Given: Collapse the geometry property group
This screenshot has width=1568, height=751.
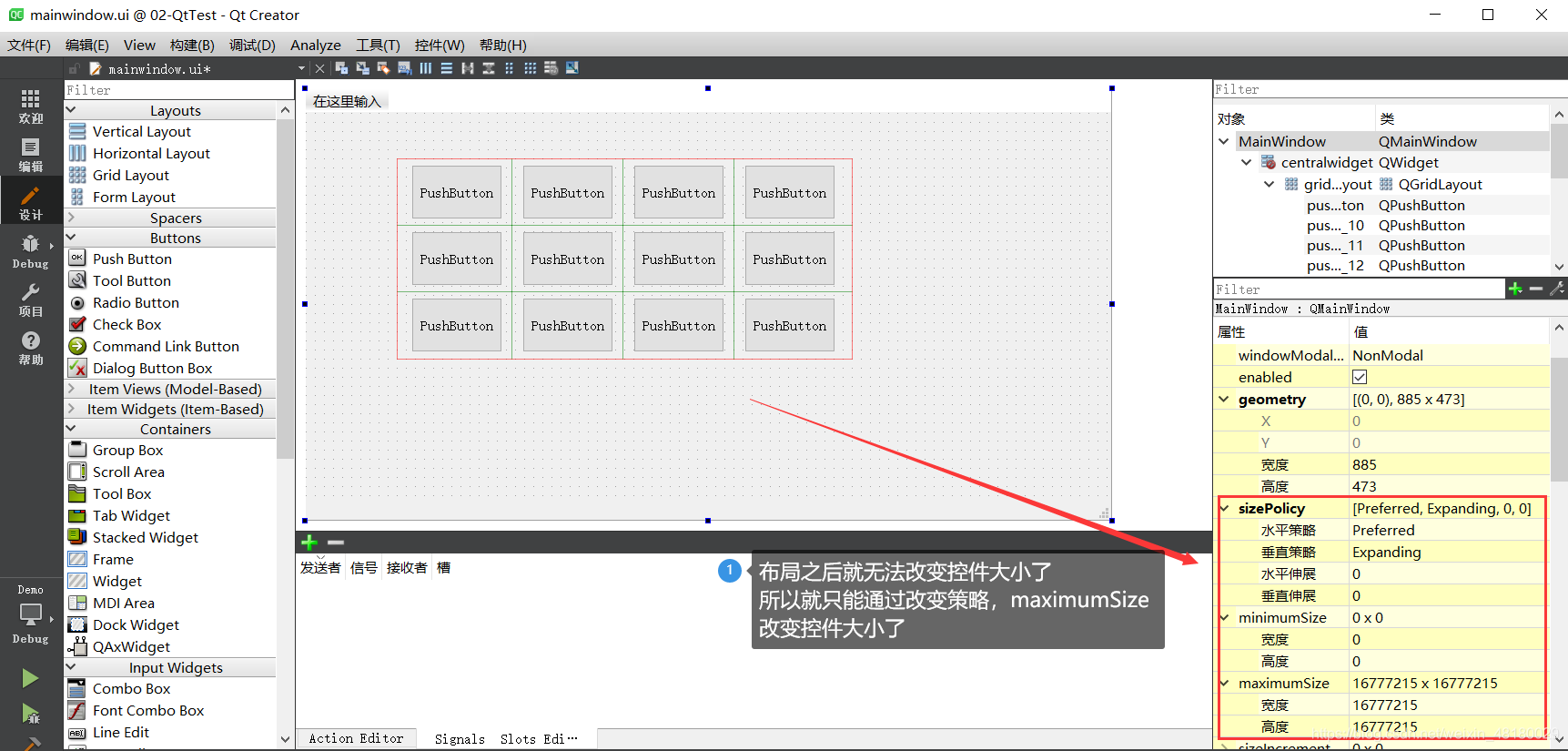Looking at the screenshot, I should coord(1225,400).
